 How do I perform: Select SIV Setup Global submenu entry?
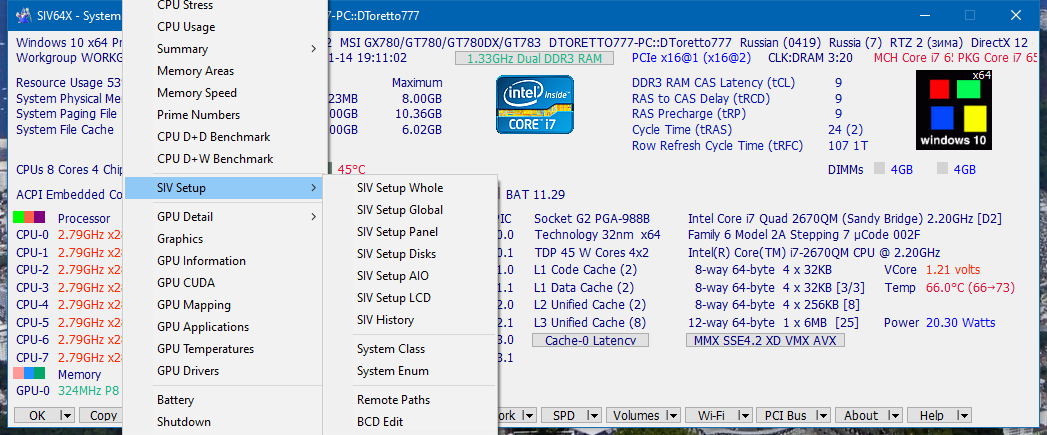pyautogui.click(x=410, y=210)
